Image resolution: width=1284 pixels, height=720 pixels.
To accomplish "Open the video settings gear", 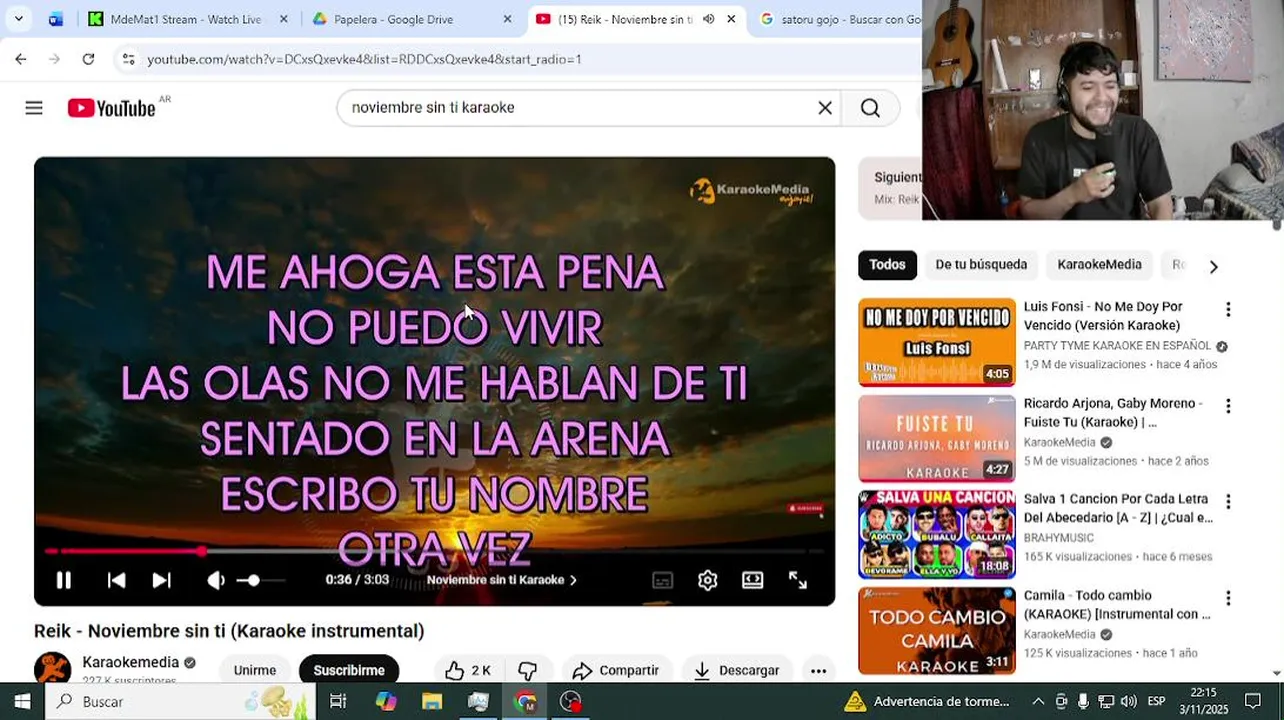I will tap(707, 580).
